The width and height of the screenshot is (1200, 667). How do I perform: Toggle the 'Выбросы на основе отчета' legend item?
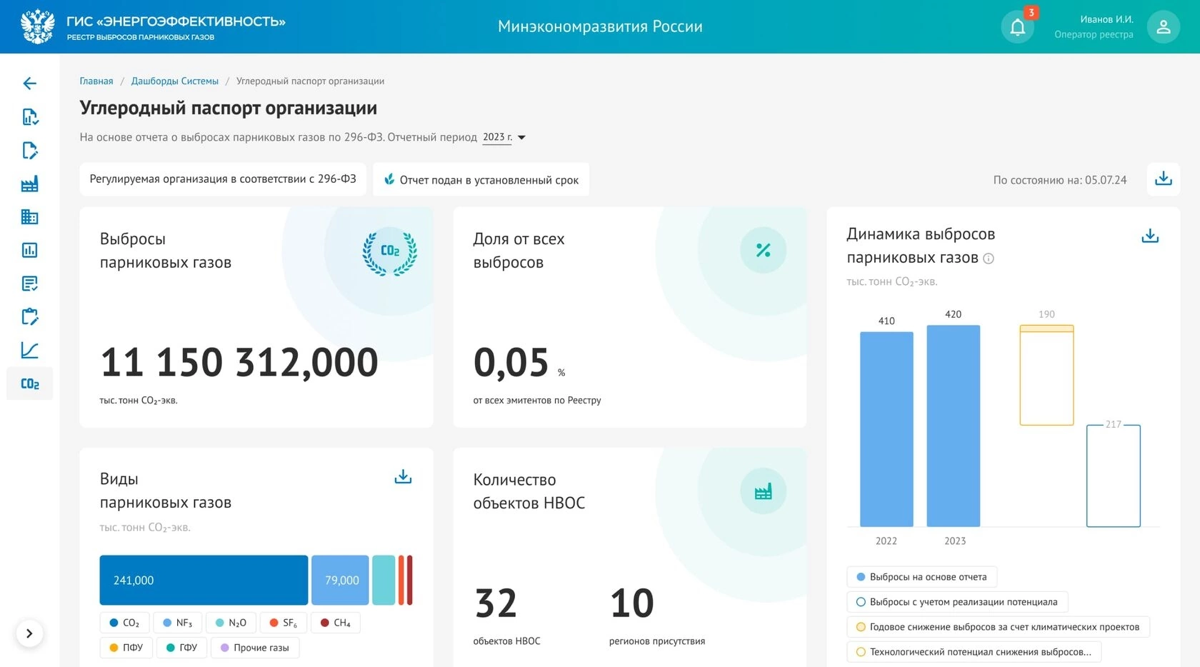(921, 577)
